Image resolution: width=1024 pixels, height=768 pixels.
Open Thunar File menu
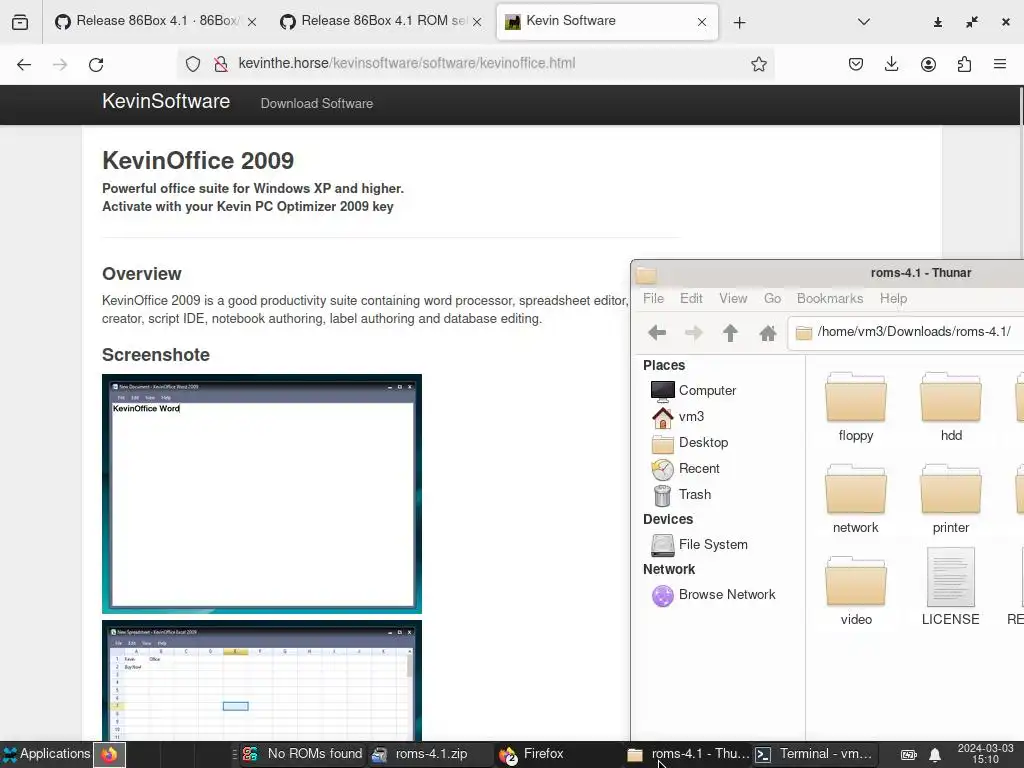653,298
